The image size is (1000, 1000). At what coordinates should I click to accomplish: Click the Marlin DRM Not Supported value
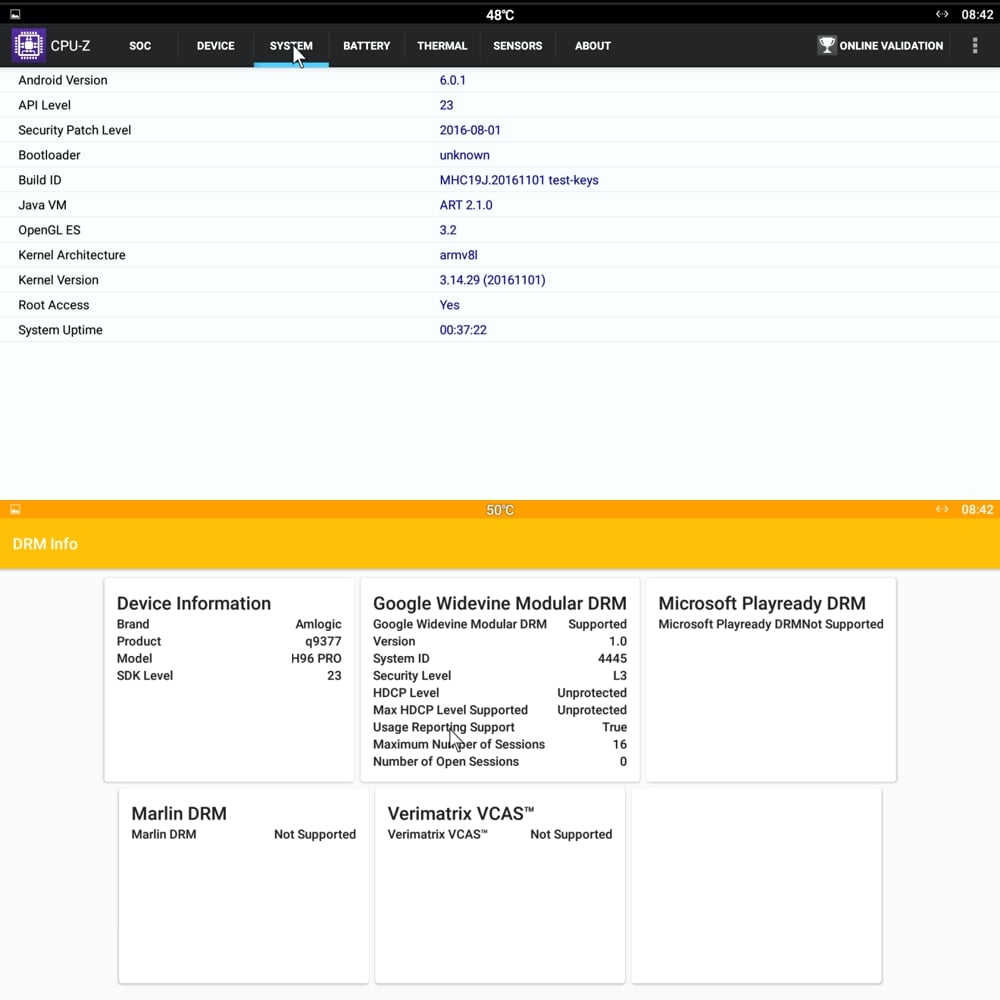point(314,835)
